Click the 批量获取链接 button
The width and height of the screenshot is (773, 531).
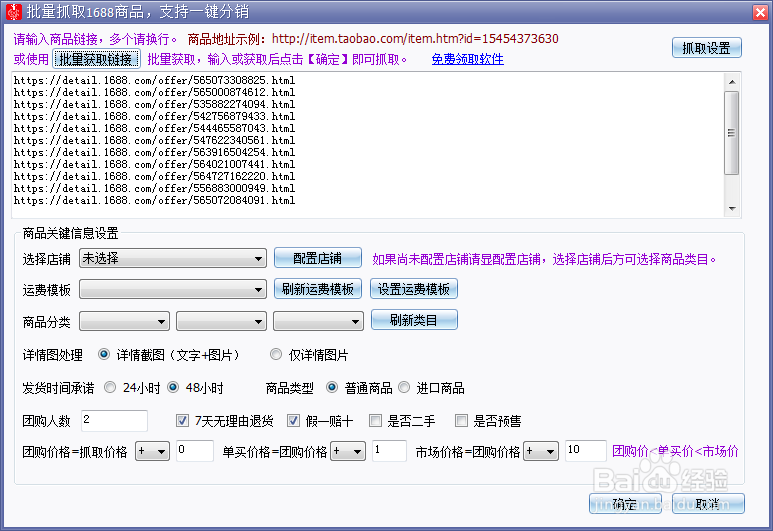point(96,59)
